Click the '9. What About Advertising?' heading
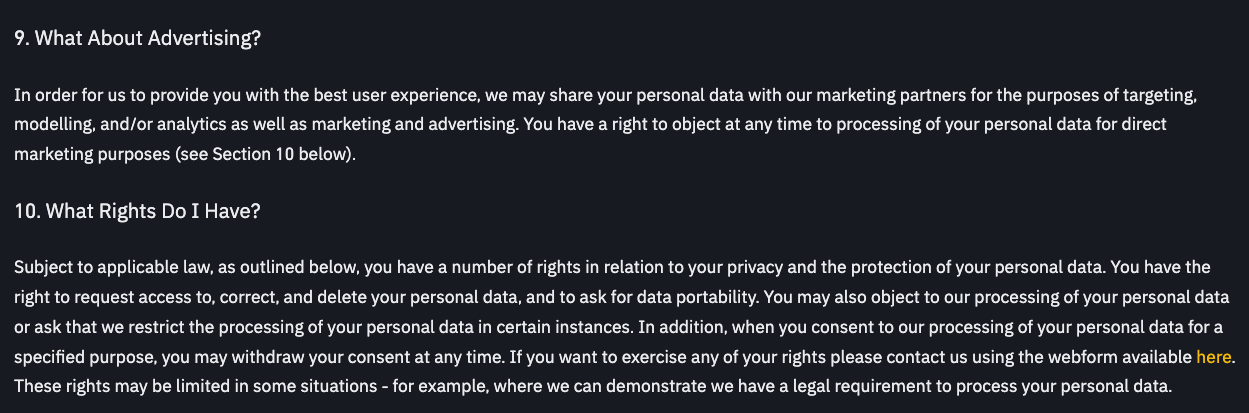 [x=137, y=39]
